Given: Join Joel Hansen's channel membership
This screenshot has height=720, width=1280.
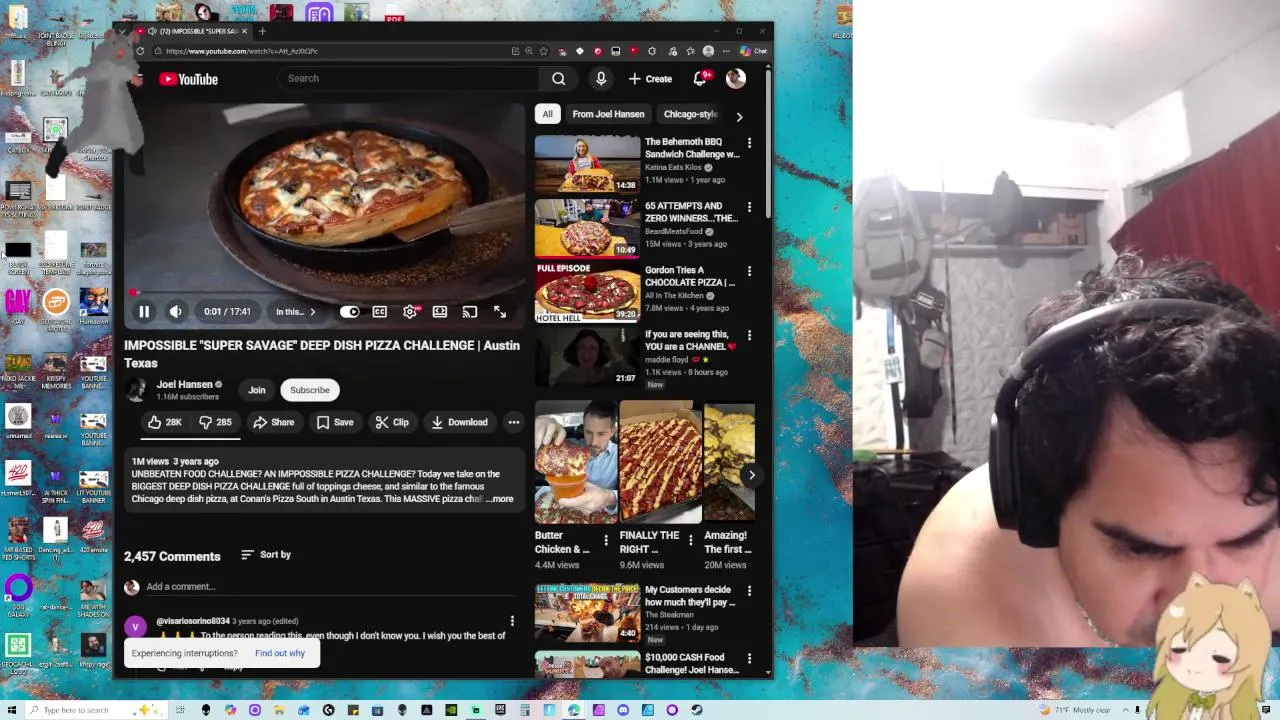Looking at the screenshot, I should [257, 390].
